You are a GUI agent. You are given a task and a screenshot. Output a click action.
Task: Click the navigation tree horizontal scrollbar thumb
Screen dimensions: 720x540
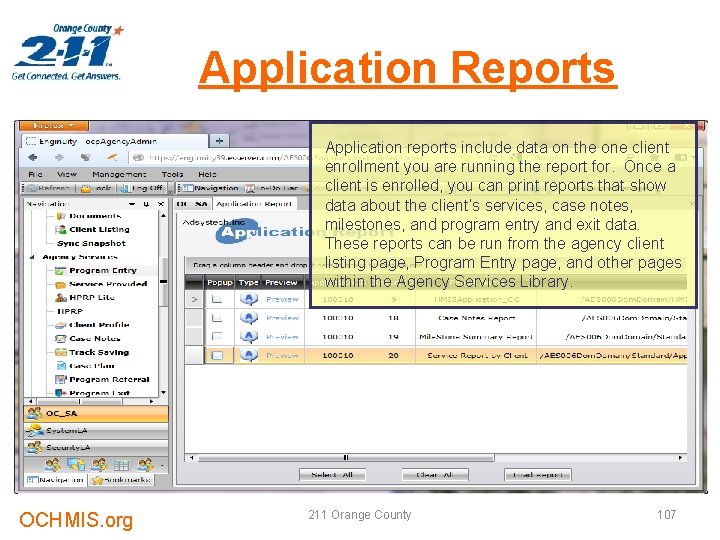click(x=79, y=401)
